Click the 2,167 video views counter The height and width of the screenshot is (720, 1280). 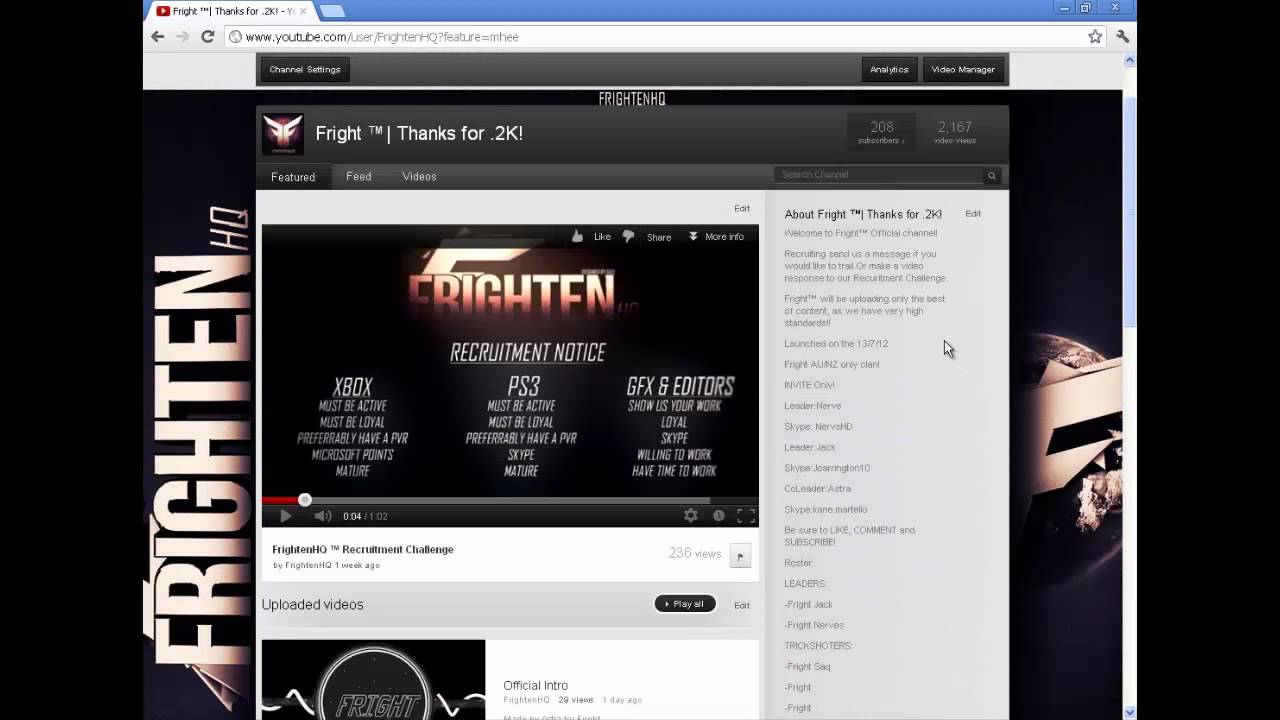coord(954,132)
